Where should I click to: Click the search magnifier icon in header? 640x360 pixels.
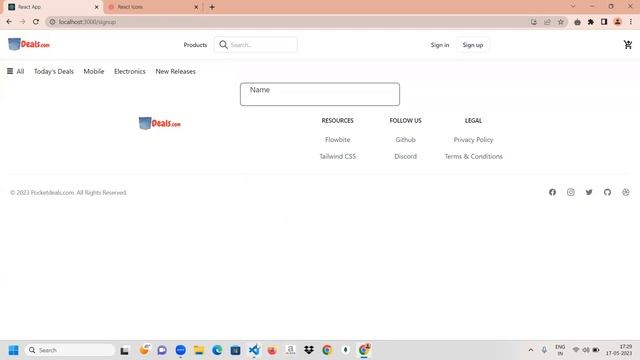point(223,44)
